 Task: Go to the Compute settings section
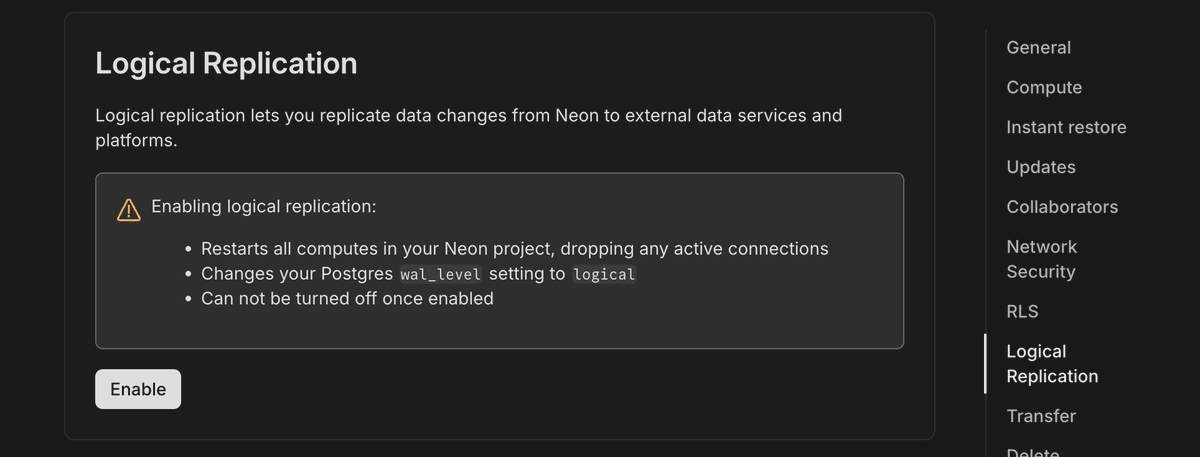[x=1044, y=87]
